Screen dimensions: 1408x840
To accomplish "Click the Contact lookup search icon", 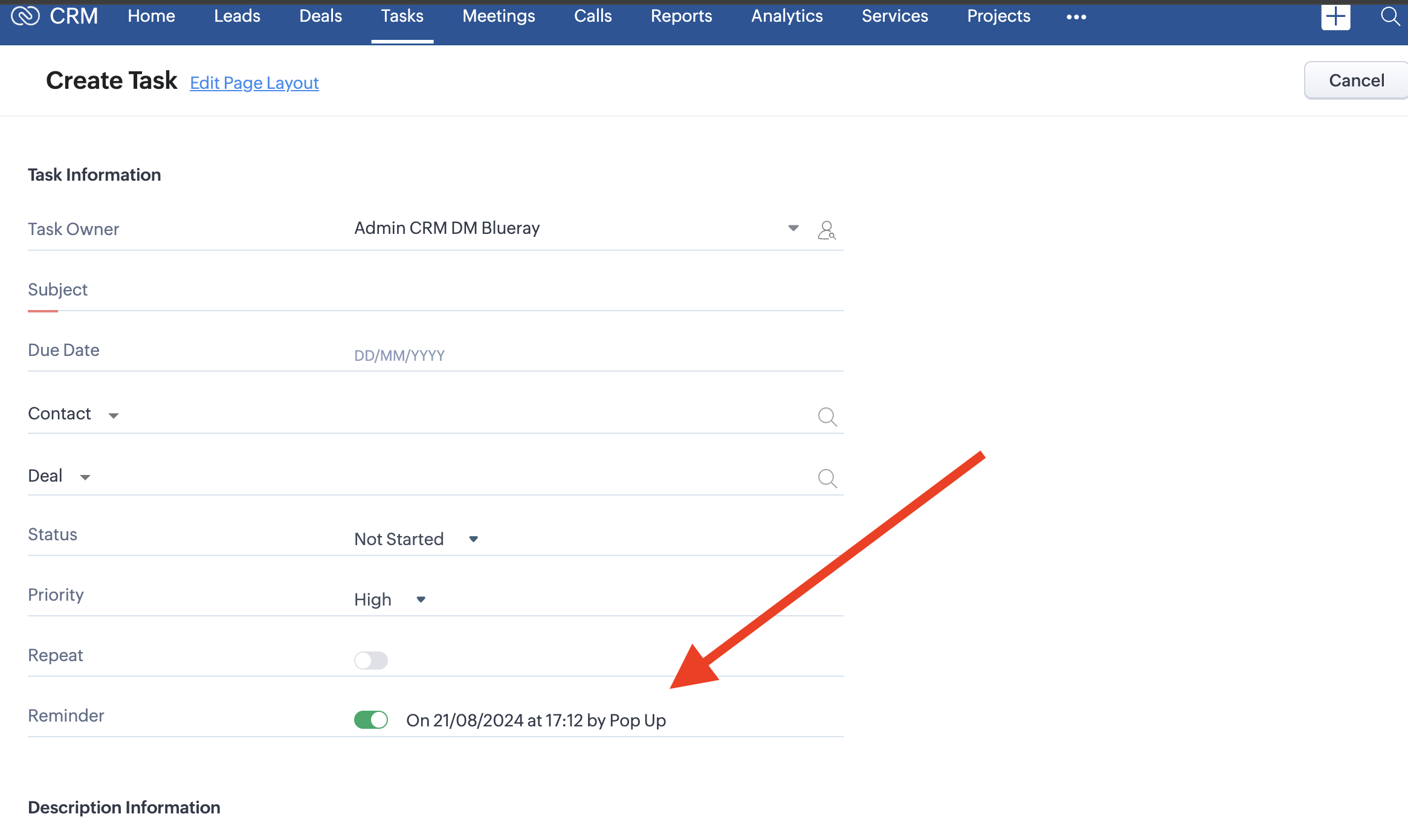I will [x=827, y=416].
